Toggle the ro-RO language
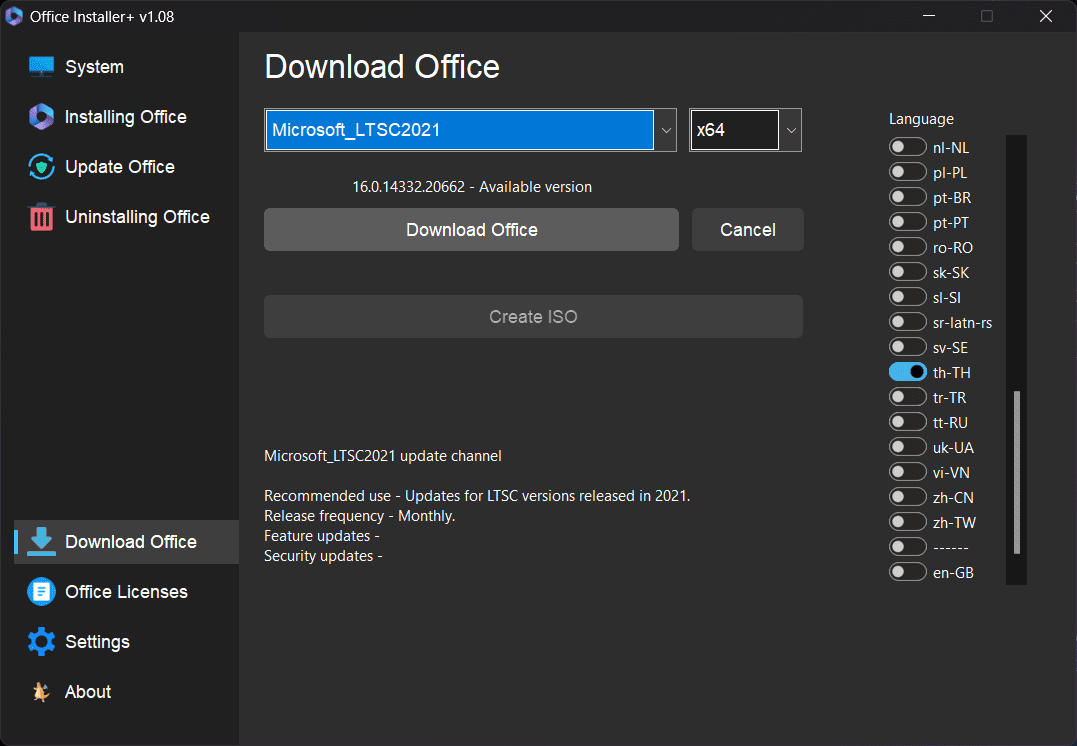The height and width of the screenshot is (746, 1077). [x=907, y=247]
